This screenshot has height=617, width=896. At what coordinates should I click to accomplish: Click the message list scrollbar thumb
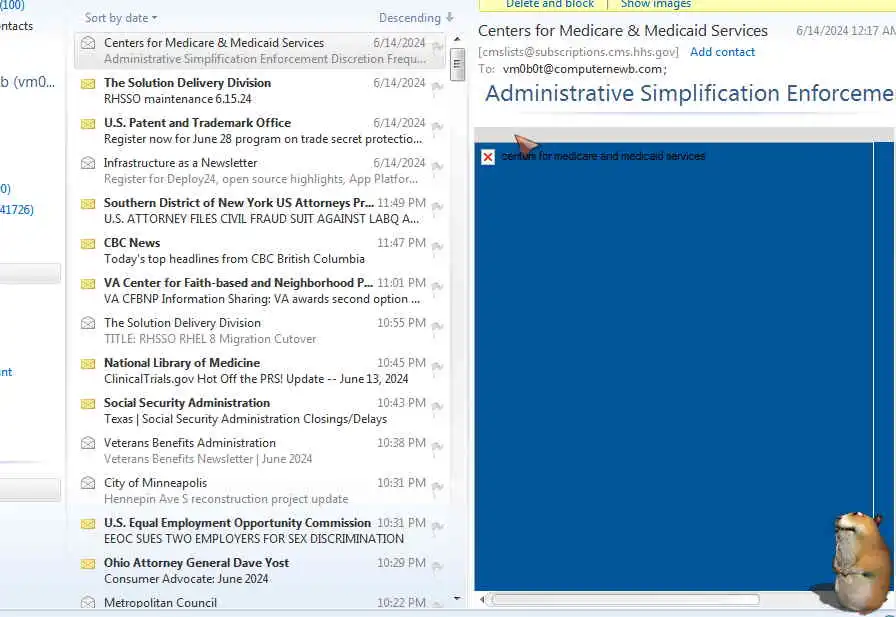[457, 64]
